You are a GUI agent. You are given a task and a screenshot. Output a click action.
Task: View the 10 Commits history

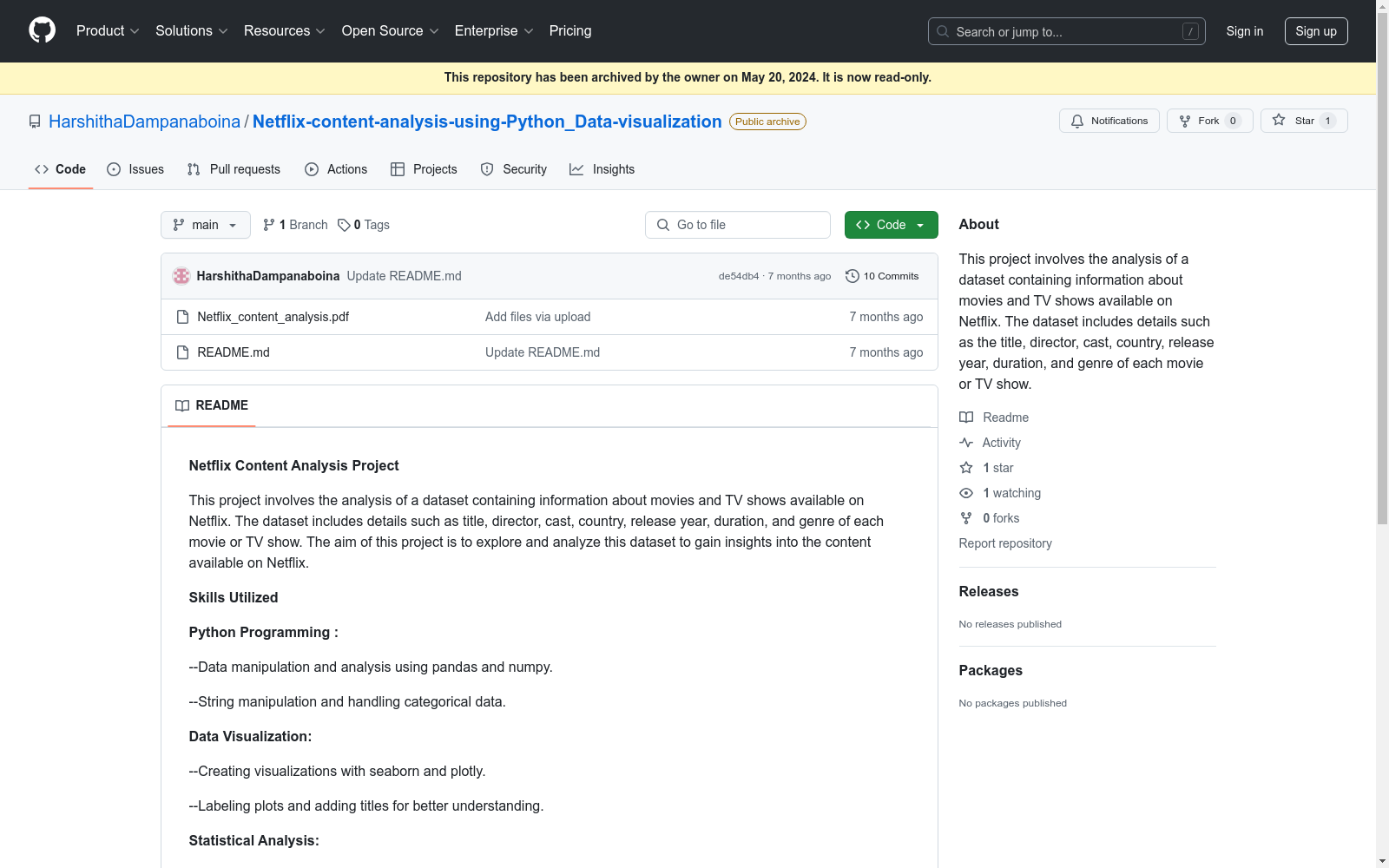(x=882, y=276)
